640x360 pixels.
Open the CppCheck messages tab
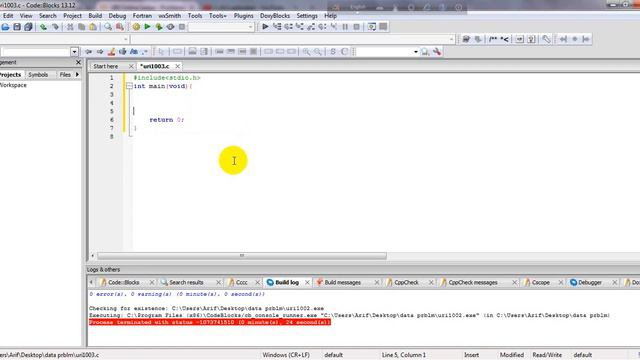(x=473, y=282)
